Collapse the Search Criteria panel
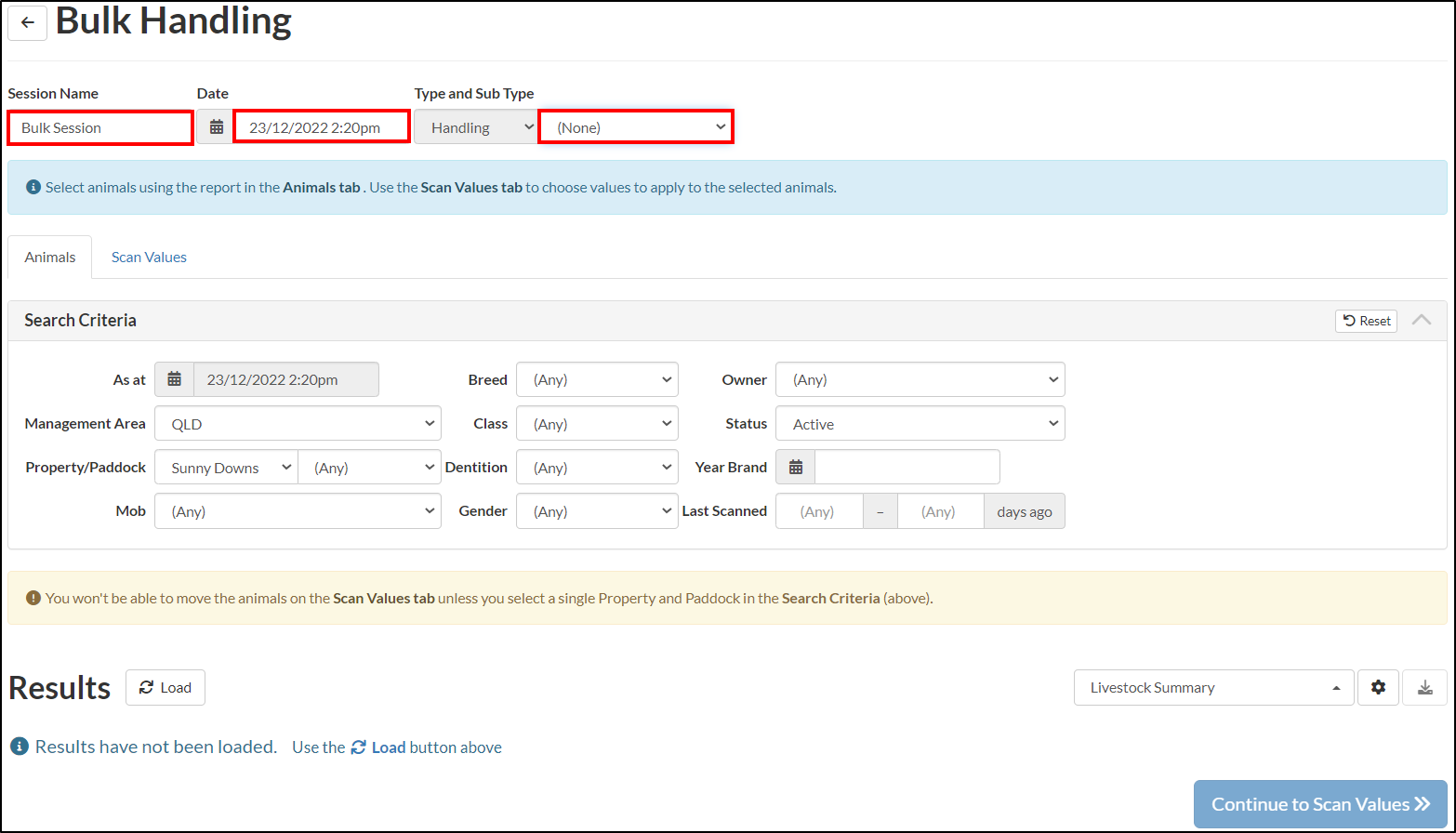 tap(1422, 320)
